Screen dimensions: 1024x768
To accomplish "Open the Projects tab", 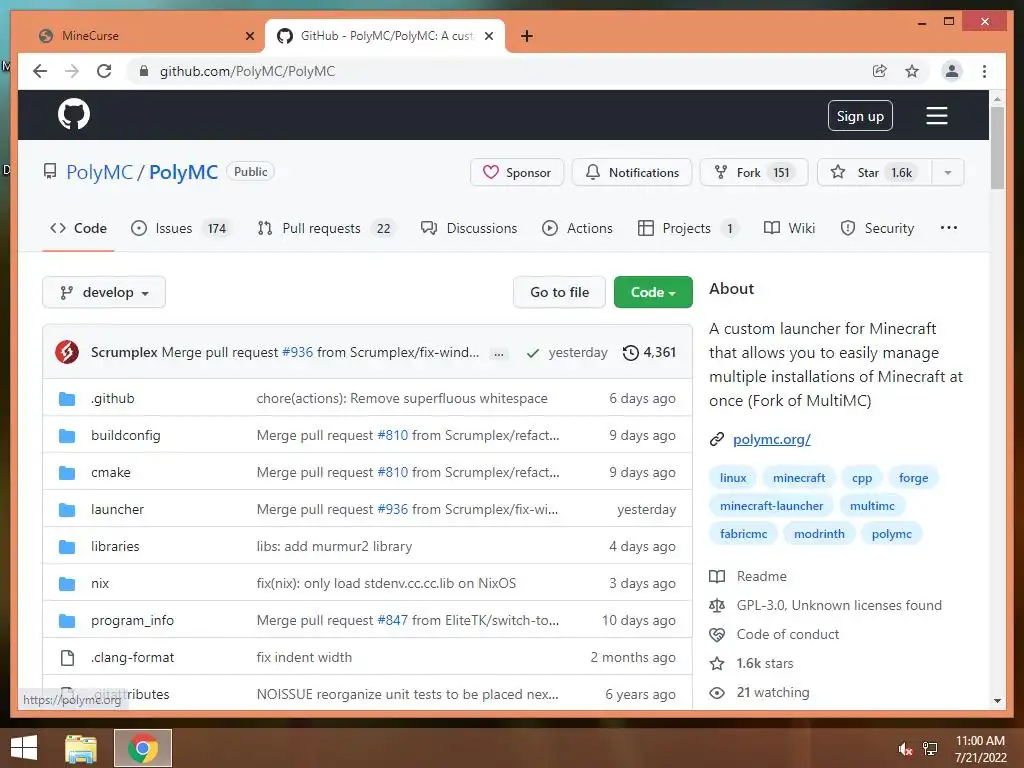I will pyautogui.click(x=688, y=229).
